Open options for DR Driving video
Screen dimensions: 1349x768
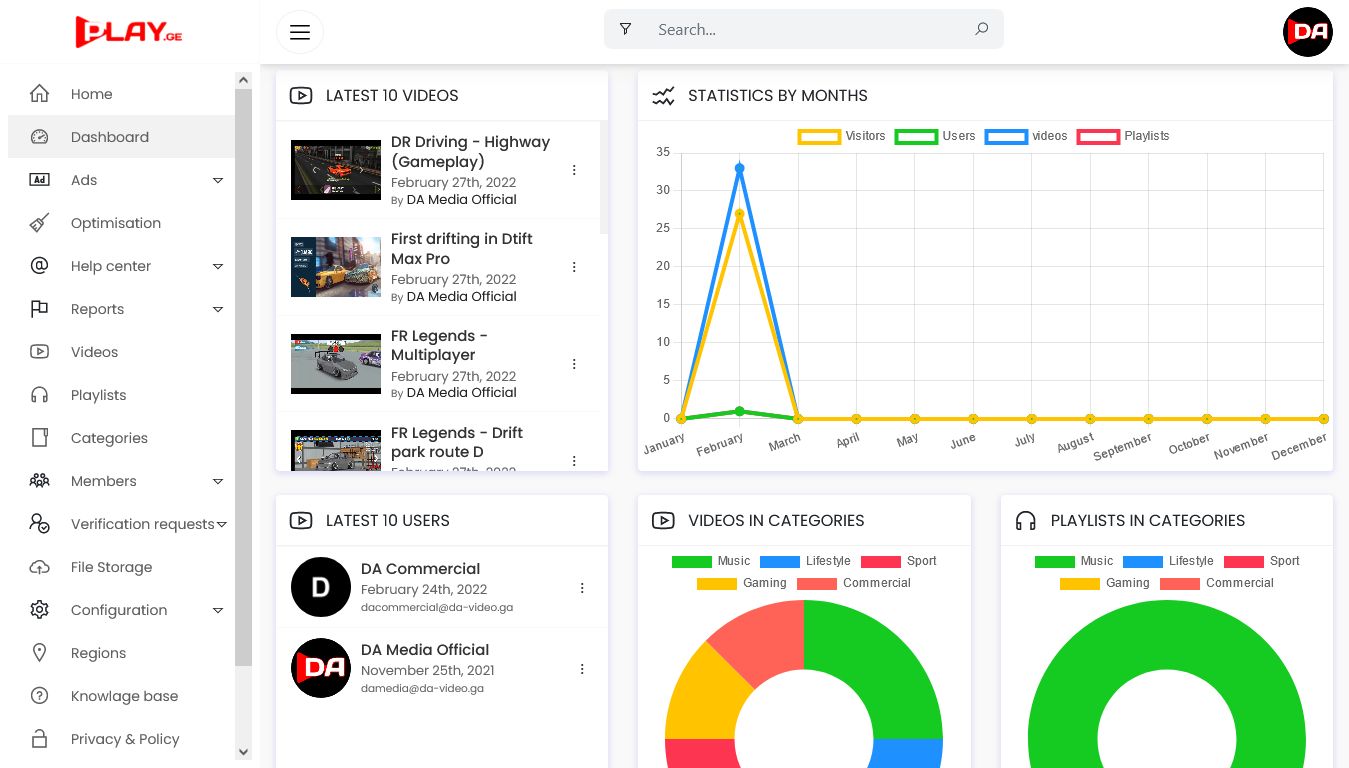[574, 170]
